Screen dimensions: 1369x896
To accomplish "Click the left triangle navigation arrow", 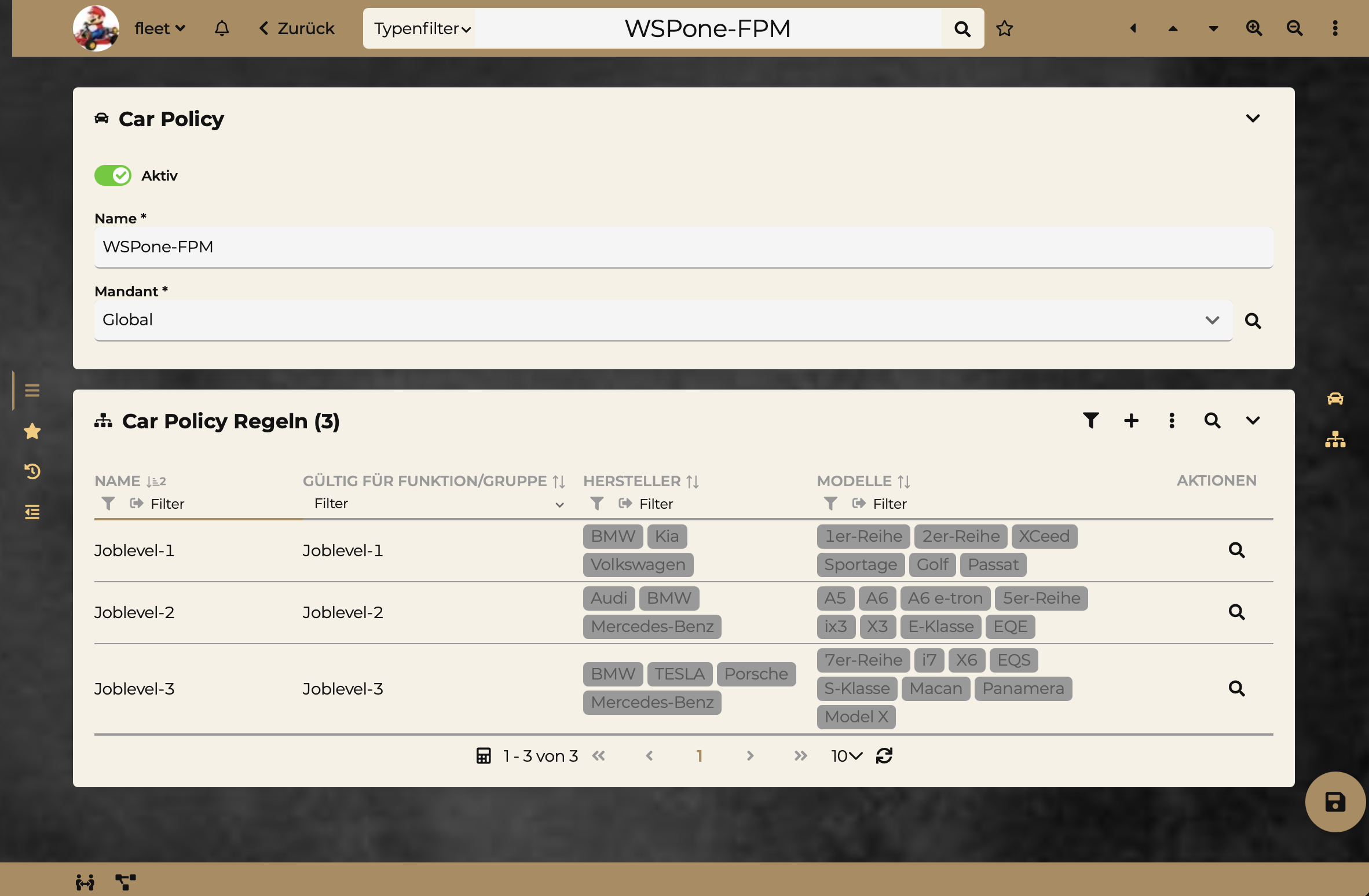I will tap(1133, 28).
